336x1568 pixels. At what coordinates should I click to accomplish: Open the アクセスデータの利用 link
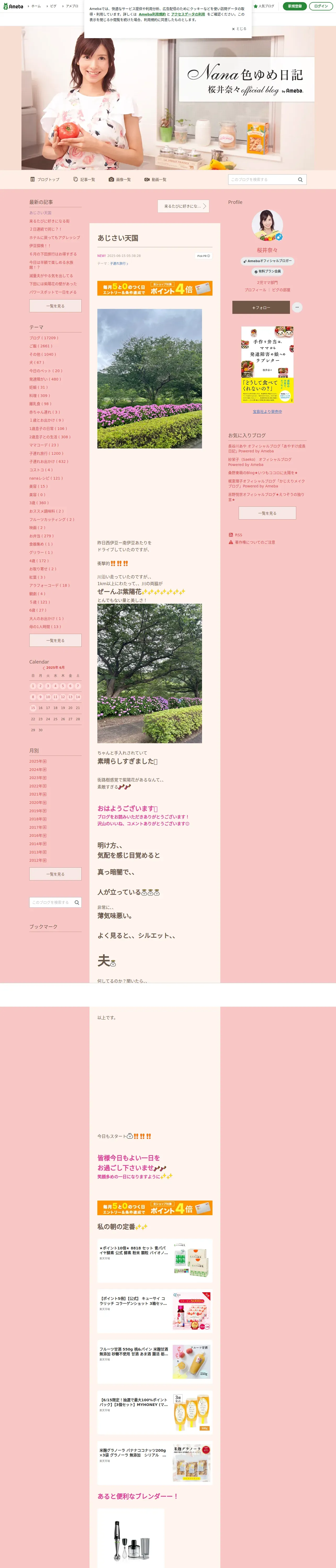[188, 14]
